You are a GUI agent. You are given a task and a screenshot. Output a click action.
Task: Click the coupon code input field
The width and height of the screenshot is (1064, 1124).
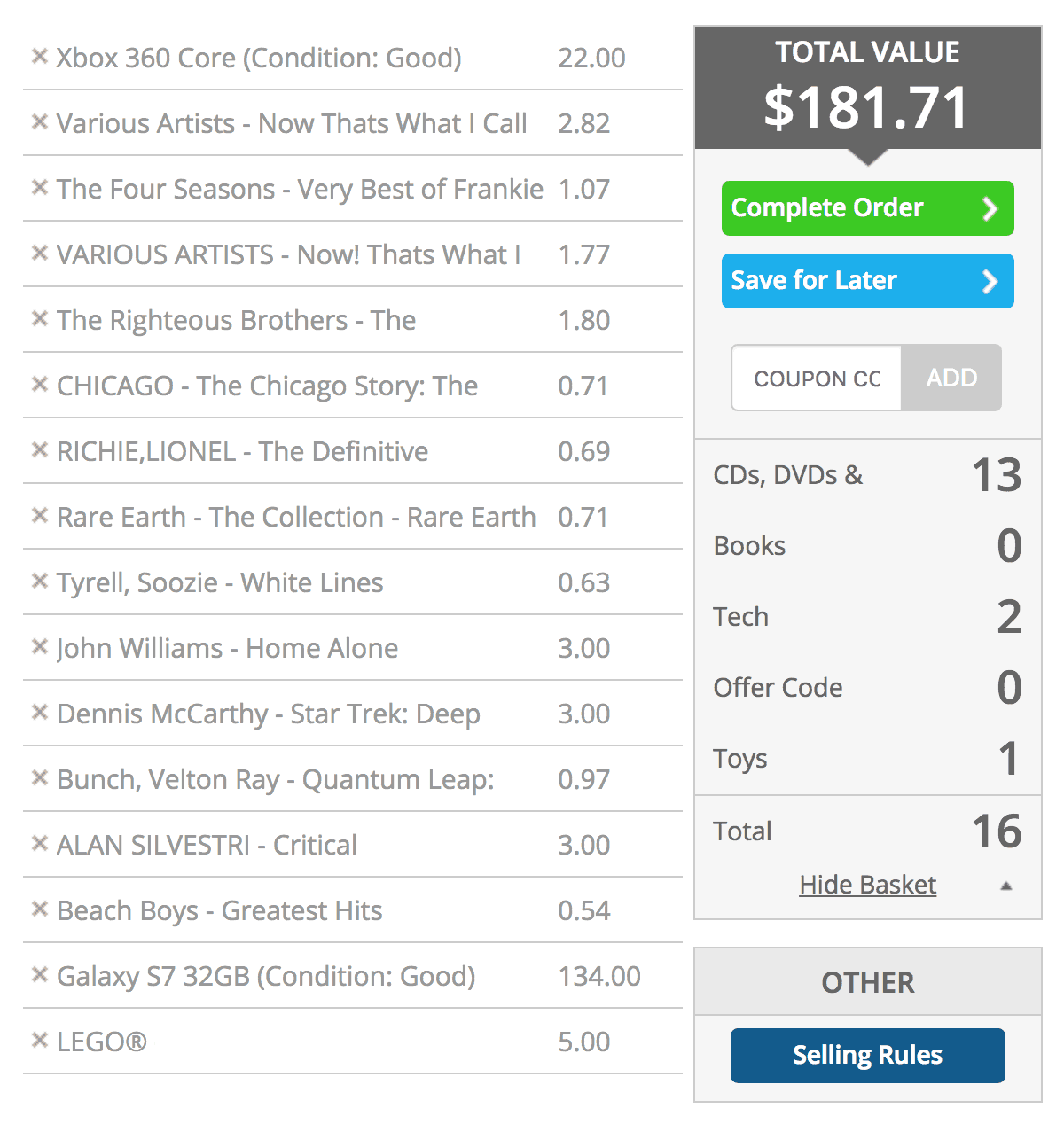[817, 378]
